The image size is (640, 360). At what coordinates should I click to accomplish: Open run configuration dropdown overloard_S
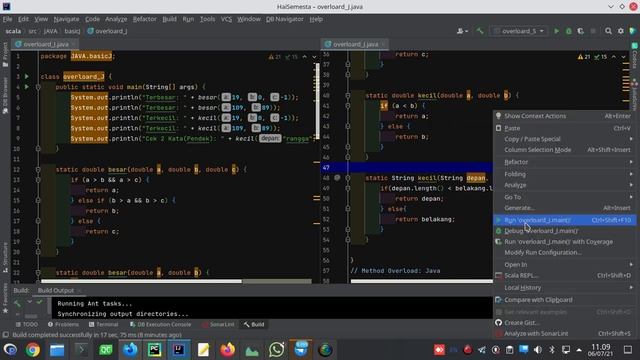tap(518, 31)
